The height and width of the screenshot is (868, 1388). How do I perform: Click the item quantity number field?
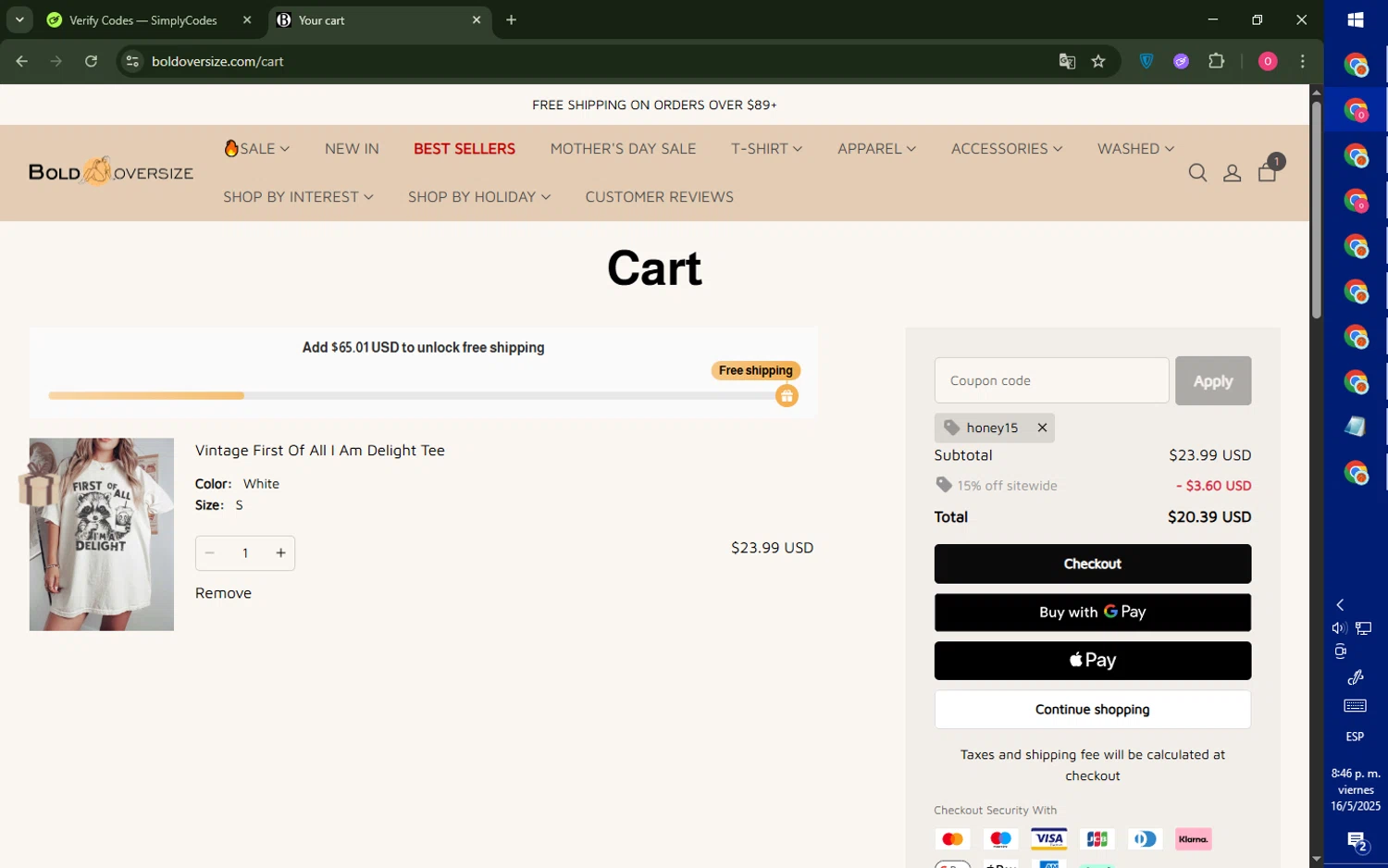pos(245,553)
